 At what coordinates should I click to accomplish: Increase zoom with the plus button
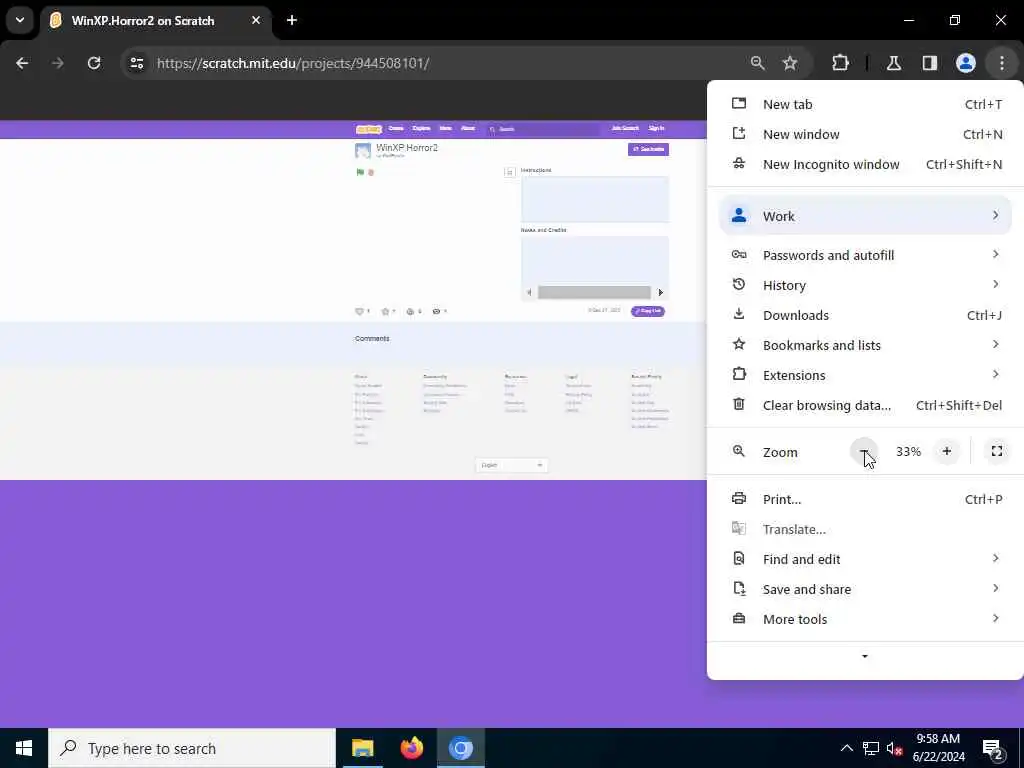coord(946,451)
